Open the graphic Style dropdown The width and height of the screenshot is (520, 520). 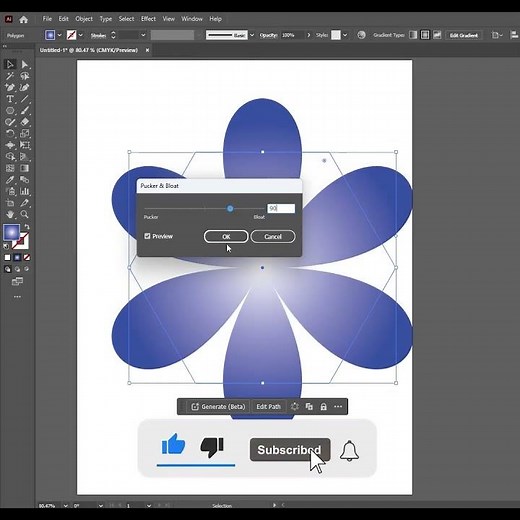tap(345, 35)
